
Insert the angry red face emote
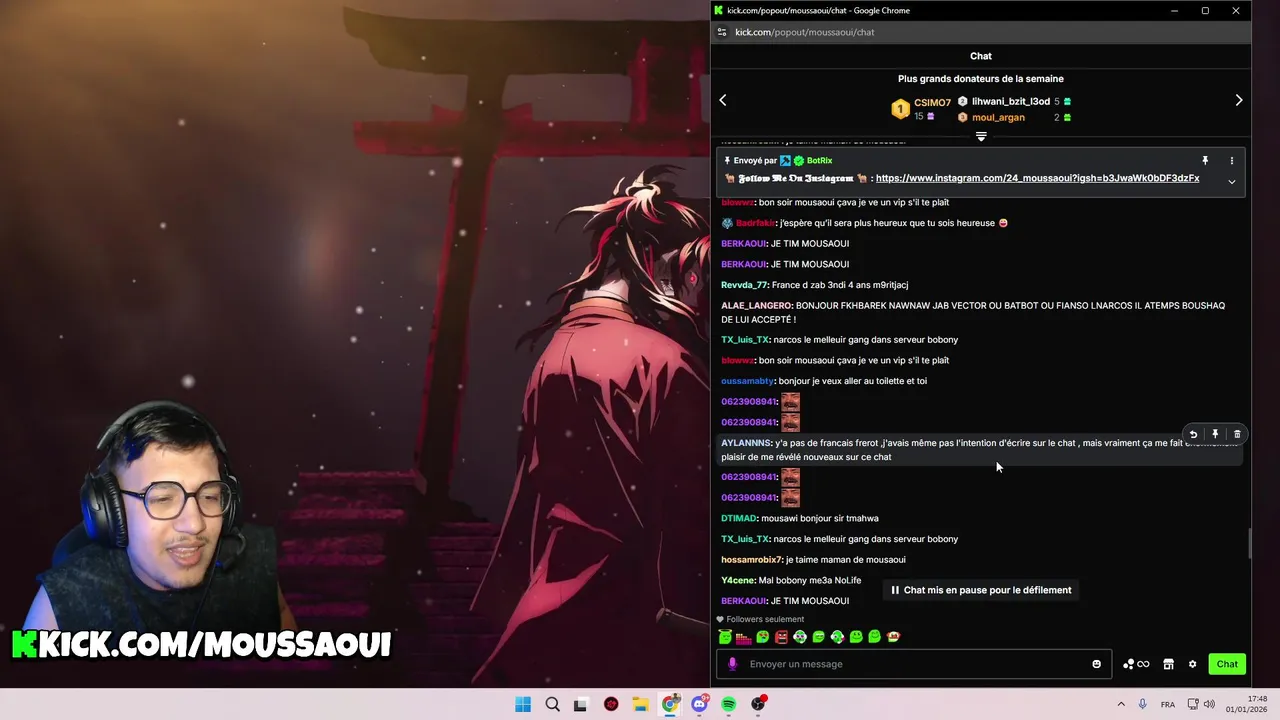781,637
